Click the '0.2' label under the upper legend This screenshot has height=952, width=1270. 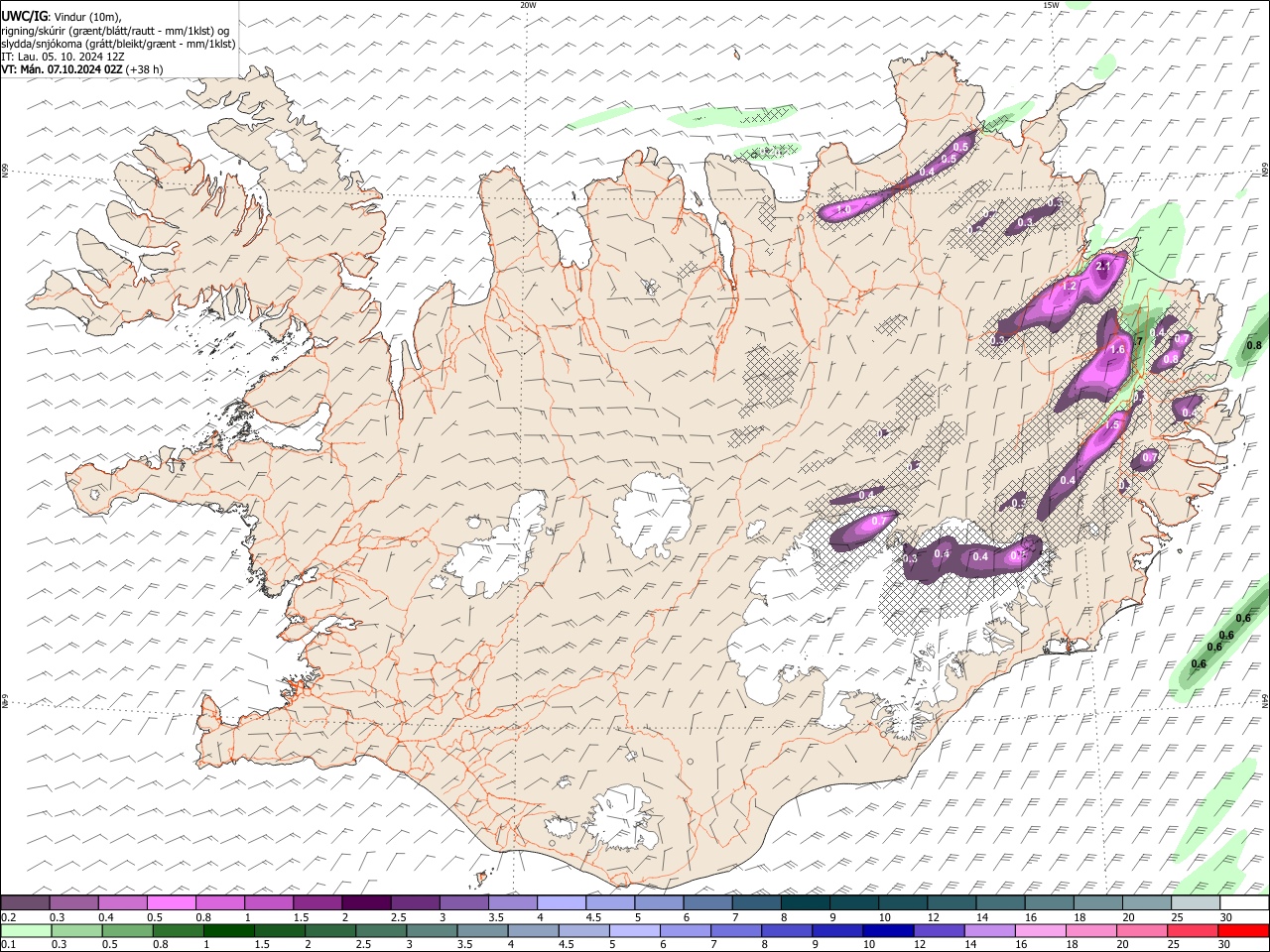9,917
